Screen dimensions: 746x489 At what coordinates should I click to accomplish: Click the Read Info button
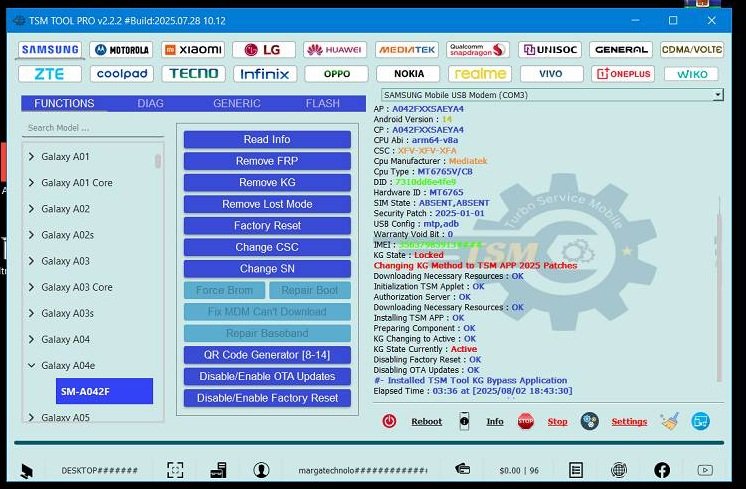(267, 139)
